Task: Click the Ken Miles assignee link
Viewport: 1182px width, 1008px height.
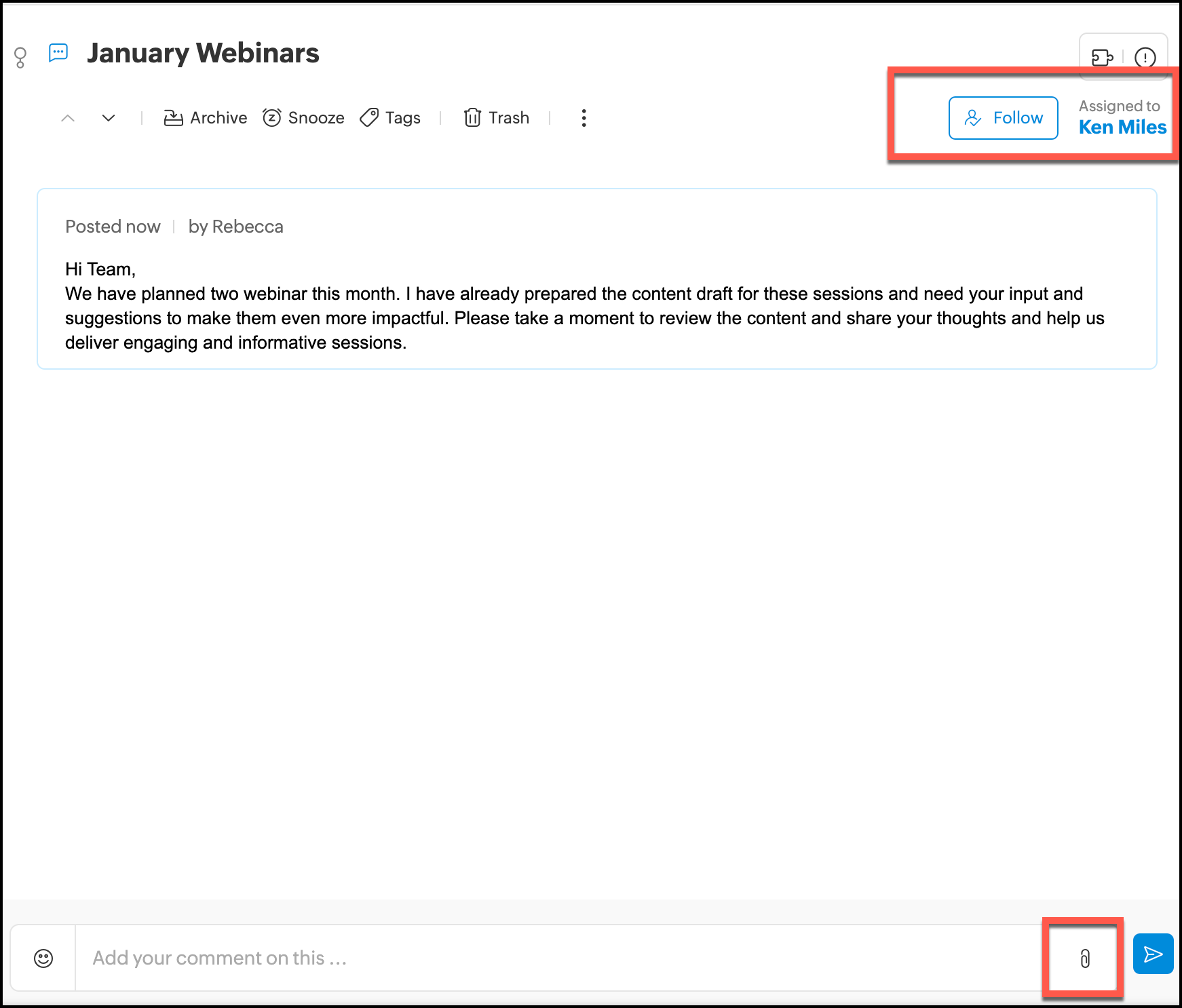Action: (1122, 128)
